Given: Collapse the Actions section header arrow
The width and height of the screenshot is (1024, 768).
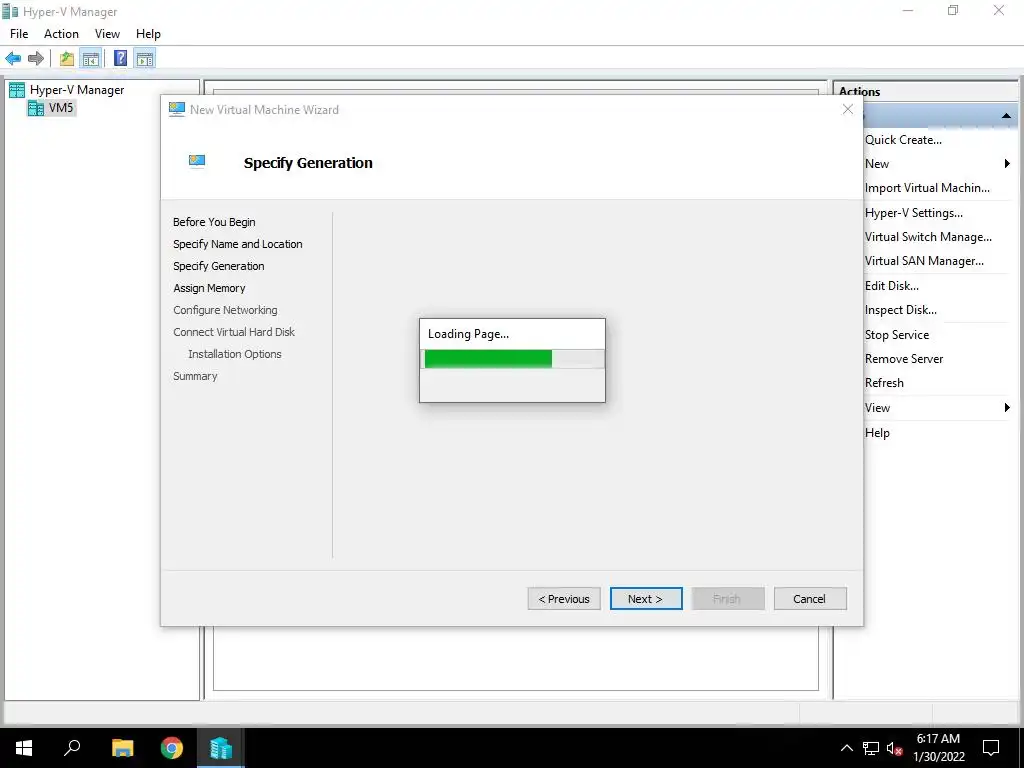Looking at the screenshot, I should [1006, 116].
